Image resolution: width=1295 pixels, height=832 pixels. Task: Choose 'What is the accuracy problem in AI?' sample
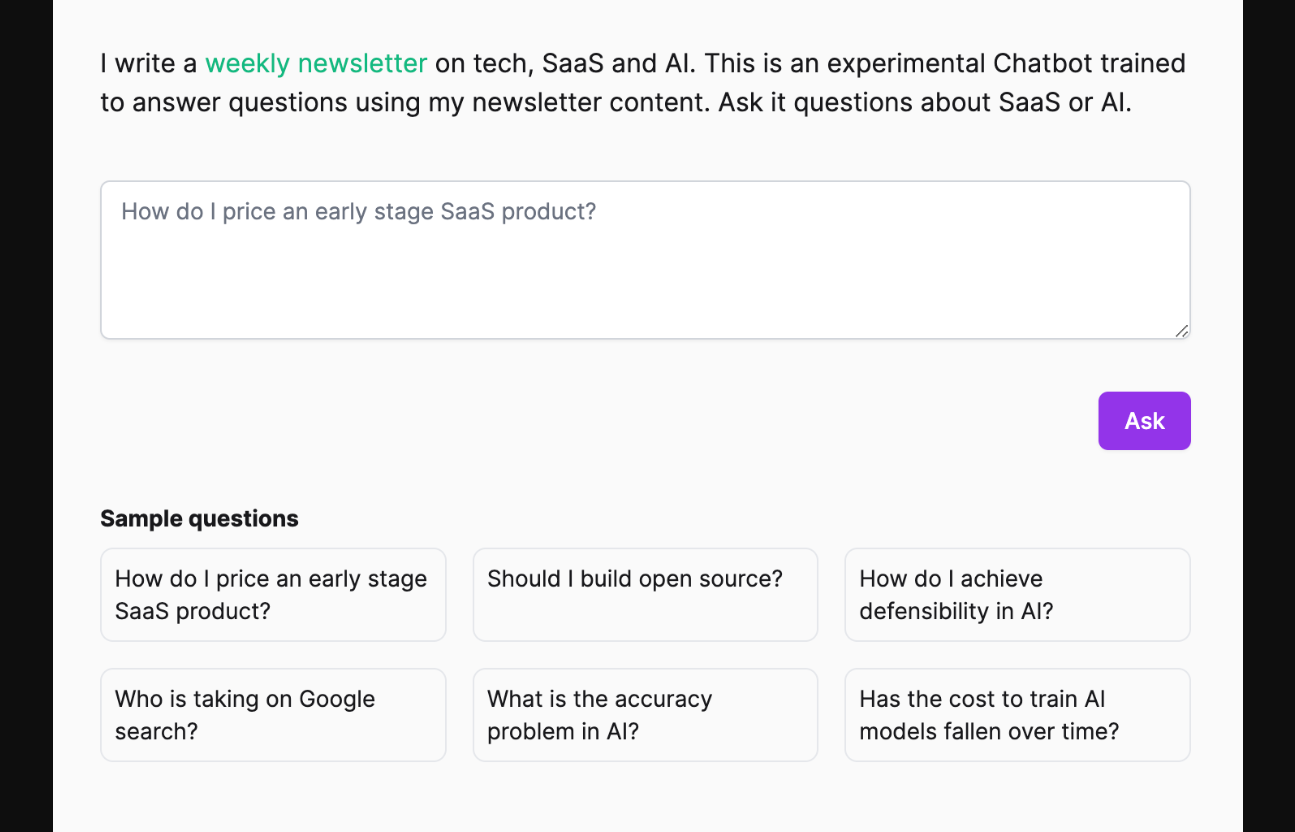(x=644, y=715)
